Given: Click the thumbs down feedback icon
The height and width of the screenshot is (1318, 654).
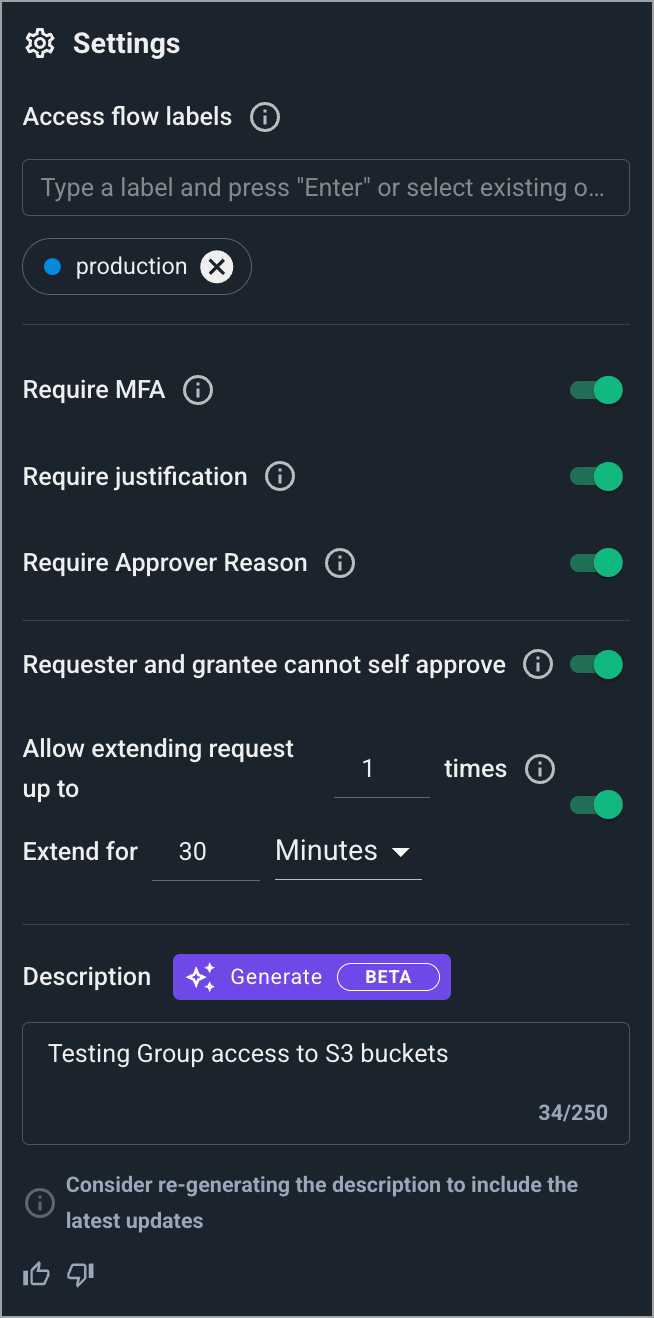Looking at the screenshot, I should 80,1274.
